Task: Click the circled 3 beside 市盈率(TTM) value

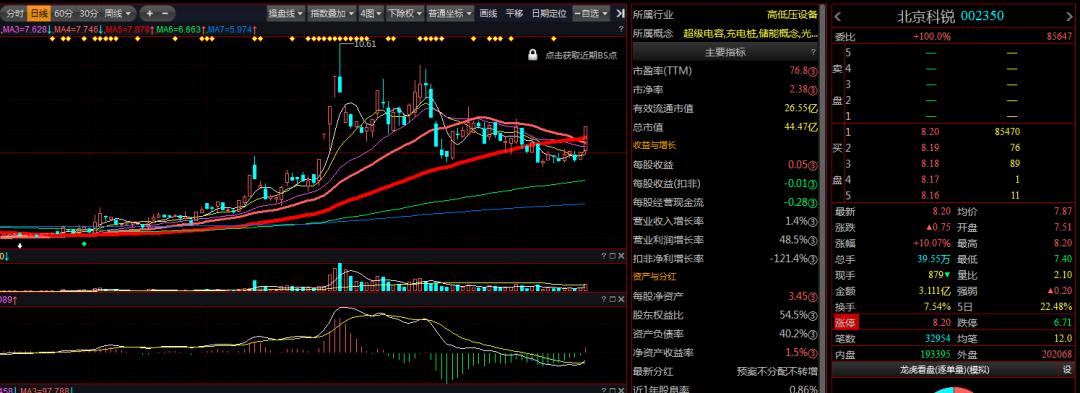Action: click(x=813, y=71)
